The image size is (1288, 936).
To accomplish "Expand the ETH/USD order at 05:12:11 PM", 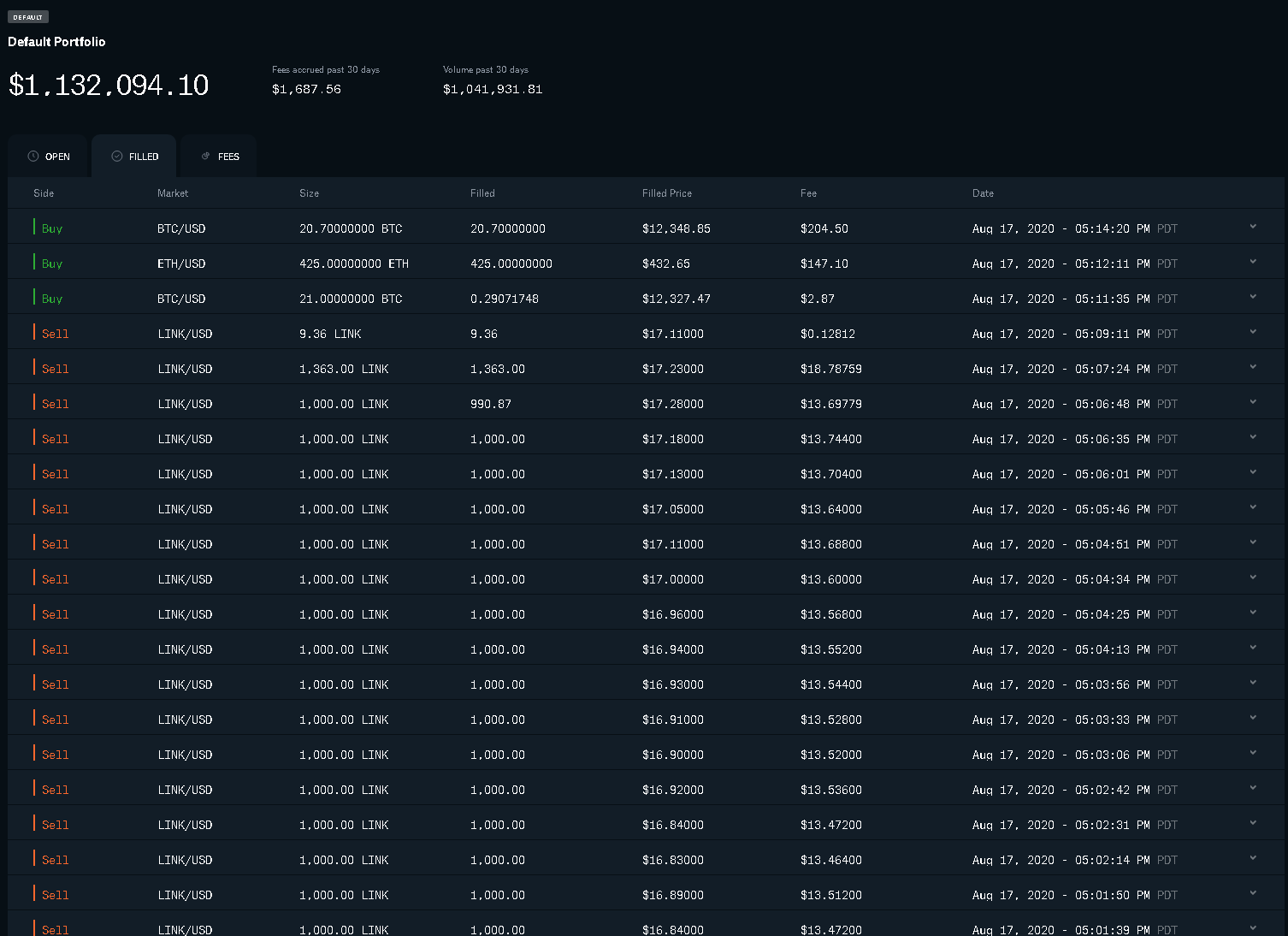I will click(1252, 262).
